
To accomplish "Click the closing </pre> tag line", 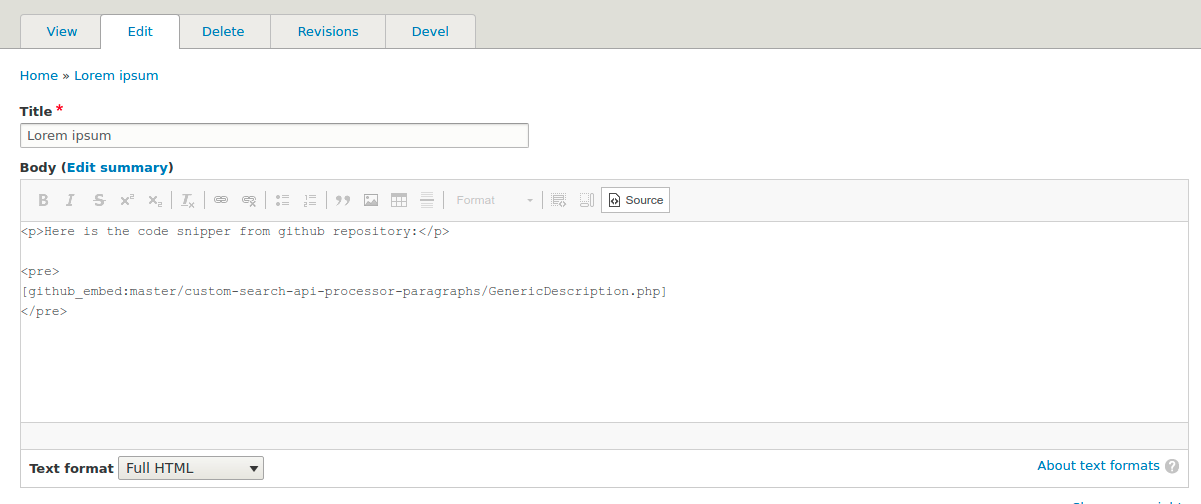I will point(44,311).
